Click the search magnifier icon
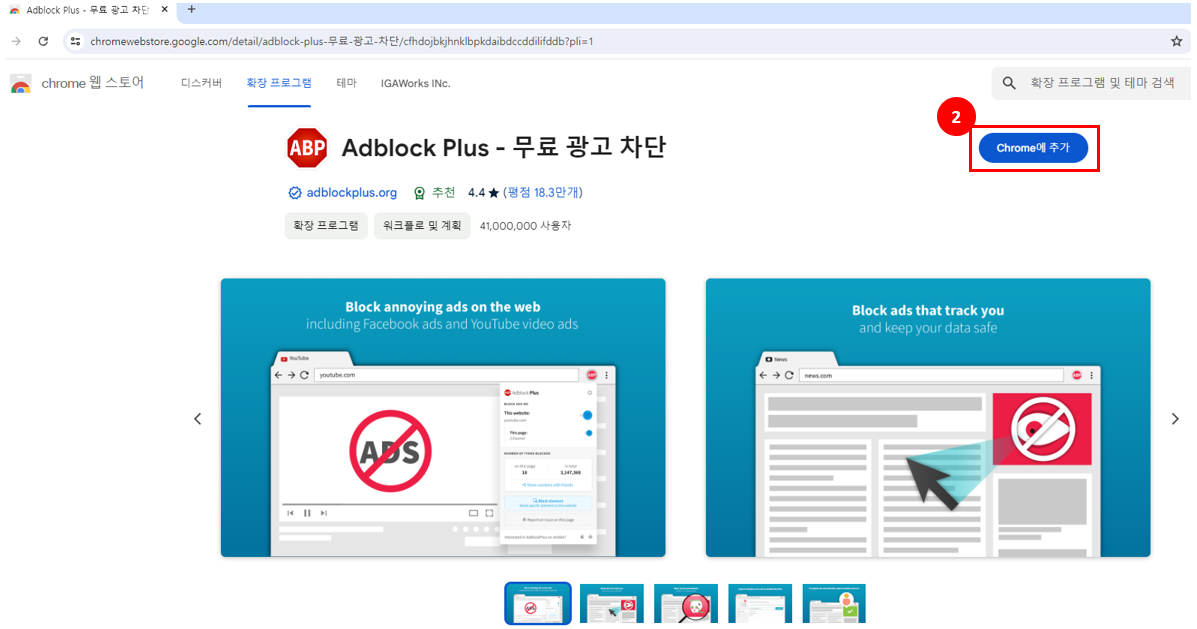This screenshot has width=1197, height=629. [1009, 83]
